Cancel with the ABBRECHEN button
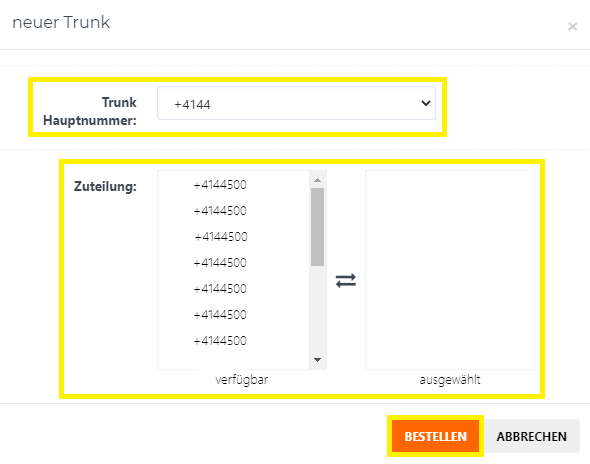 [531, 436]
